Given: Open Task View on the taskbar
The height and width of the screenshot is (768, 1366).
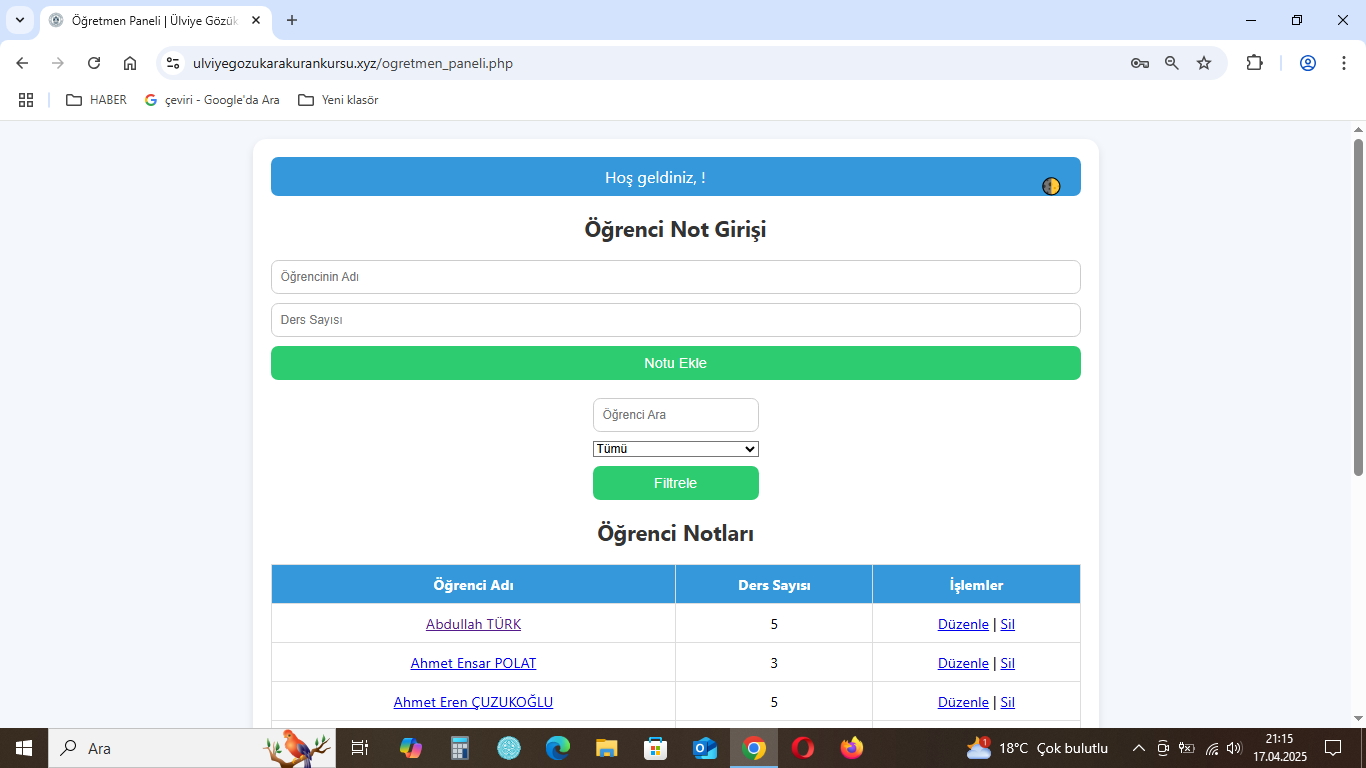Looking at the screenshot, I should click(360, 748).
